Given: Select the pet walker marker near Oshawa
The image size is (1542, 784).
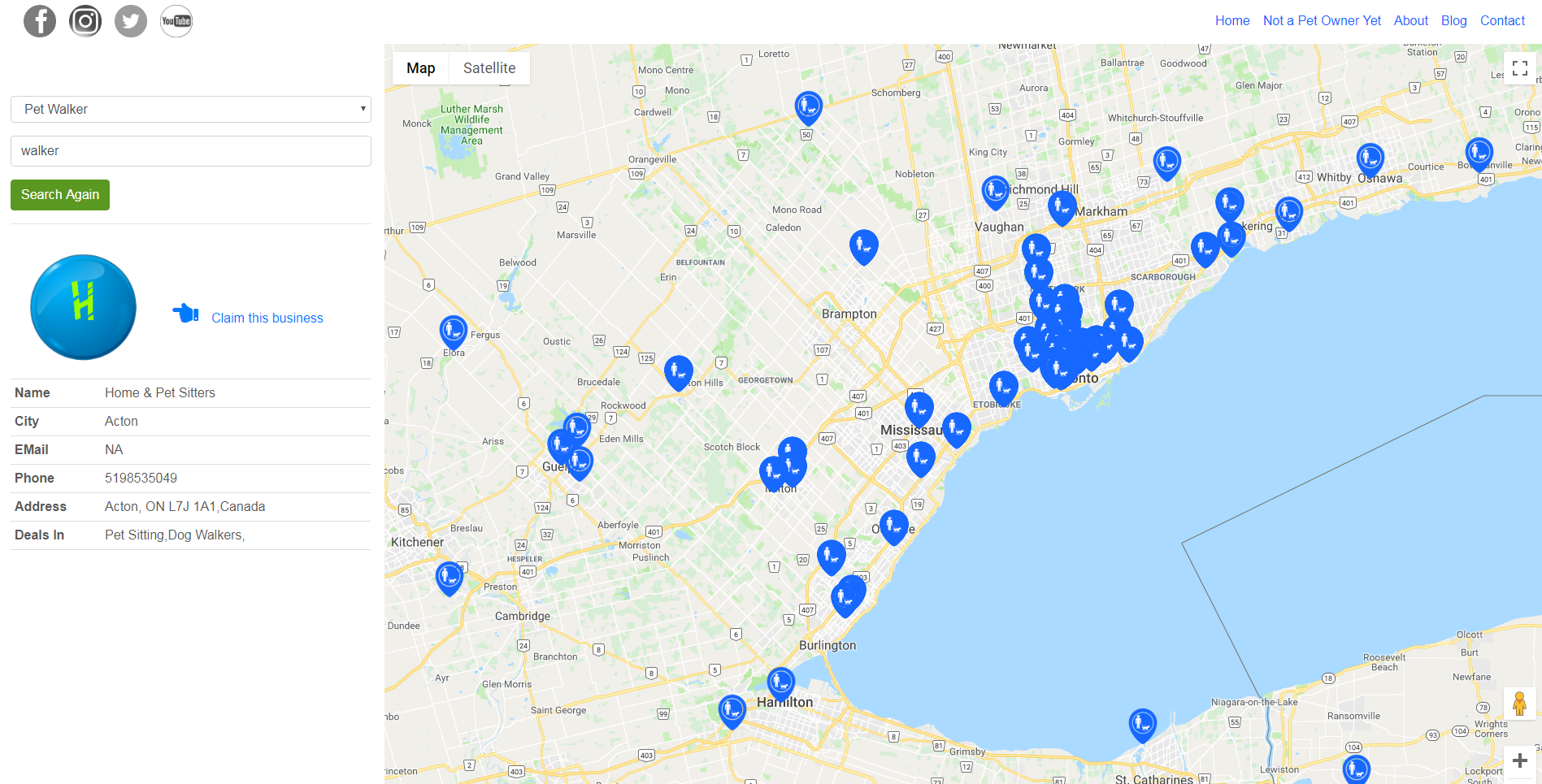Looking at the screenshot, I should point(1370,158).
